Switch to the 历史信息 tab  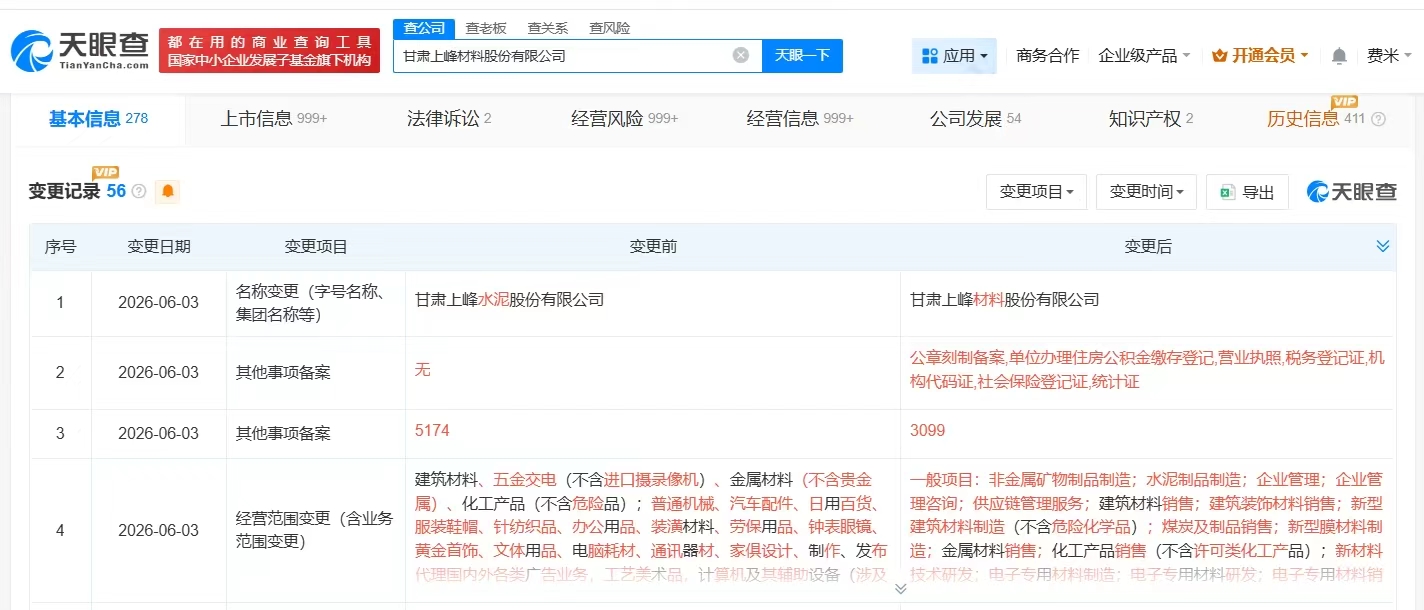pos(1316,119)
